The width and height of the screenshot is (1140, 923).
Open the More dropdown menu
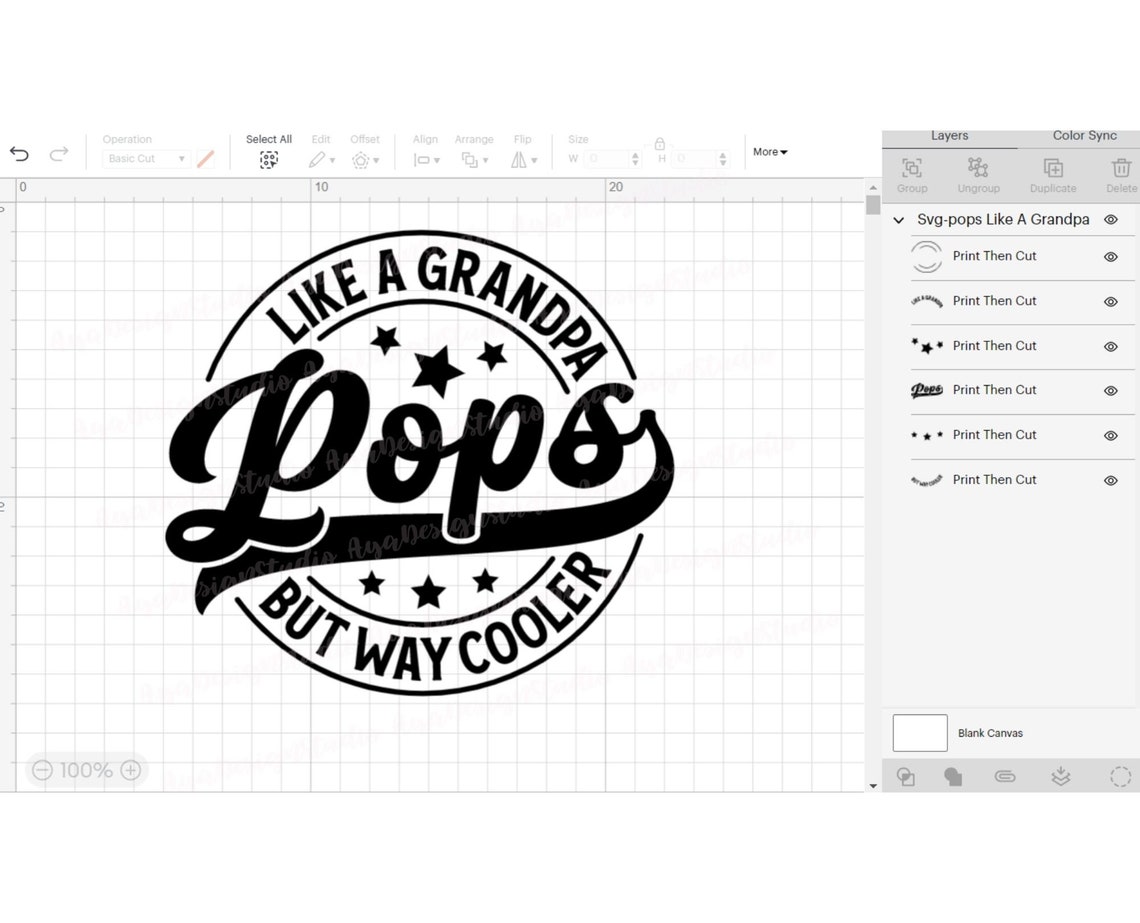coord(770,152)
